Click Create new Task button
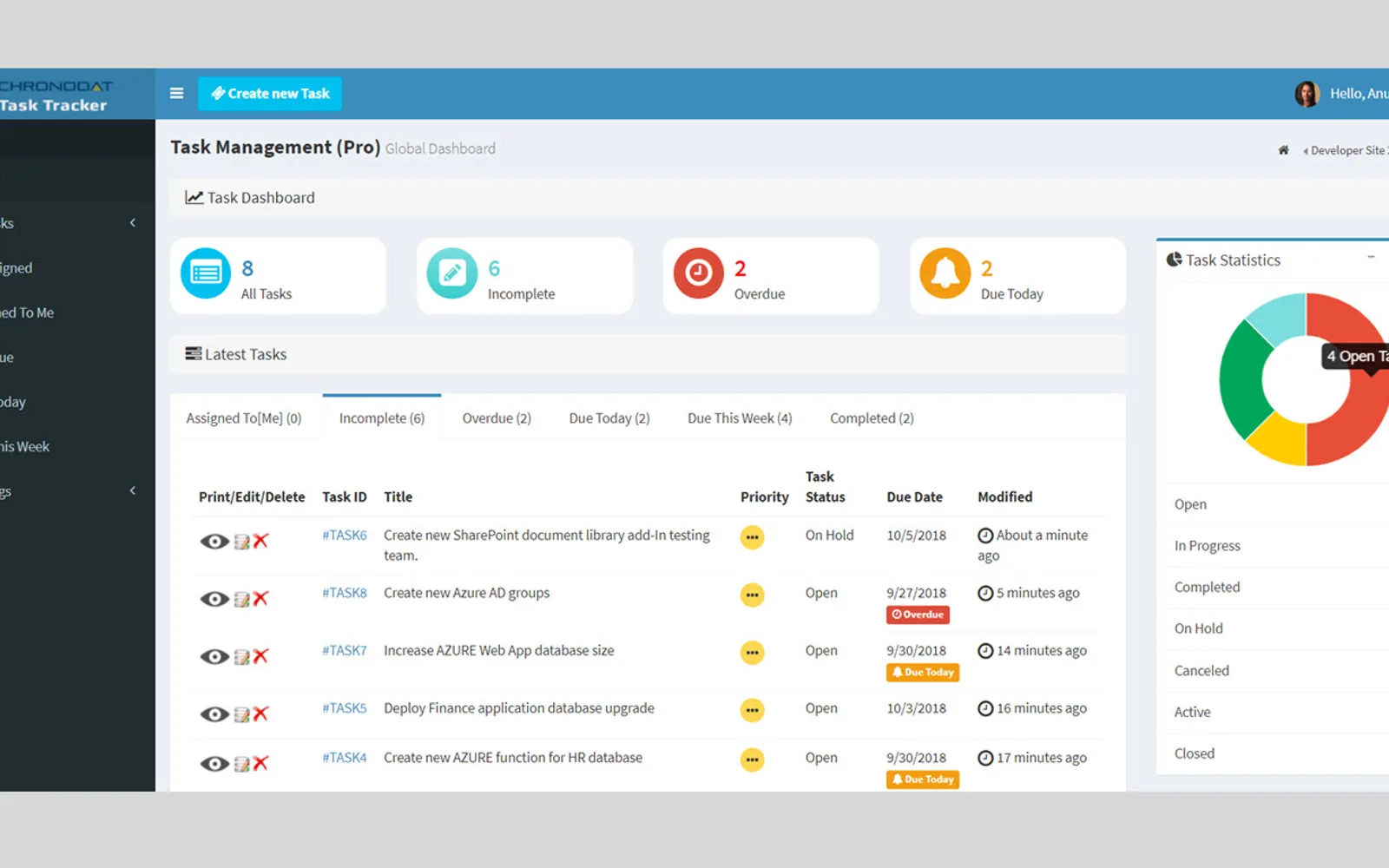The image size is (1389, 868). (270, 94)
